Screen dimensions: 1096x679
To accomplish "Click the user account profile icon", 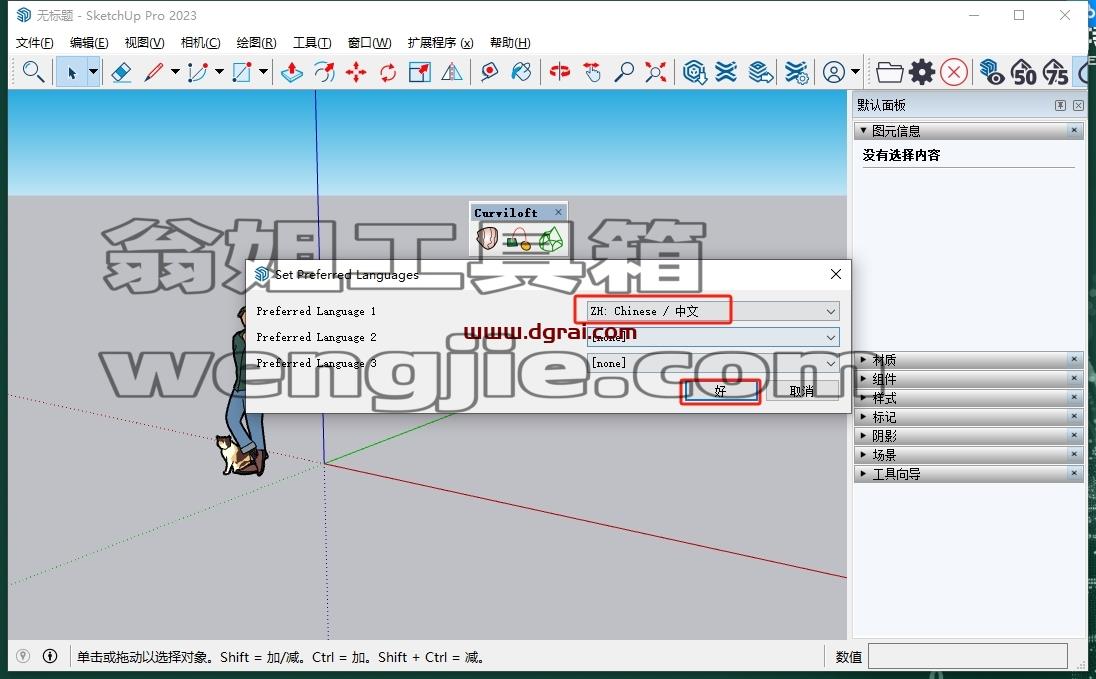I will tap(834, 72).
